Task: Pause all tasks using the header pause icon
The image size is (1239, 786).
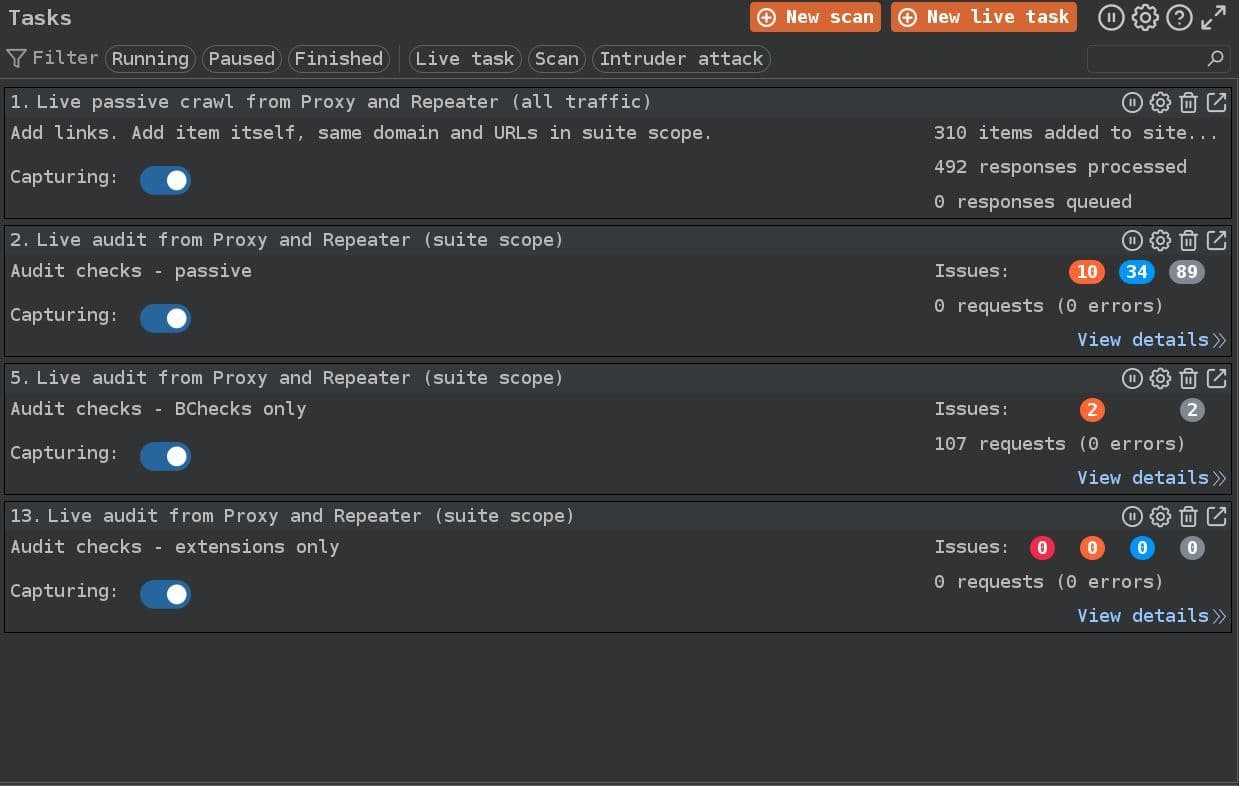Action: pyautogui.click(x=1111, y=17)
